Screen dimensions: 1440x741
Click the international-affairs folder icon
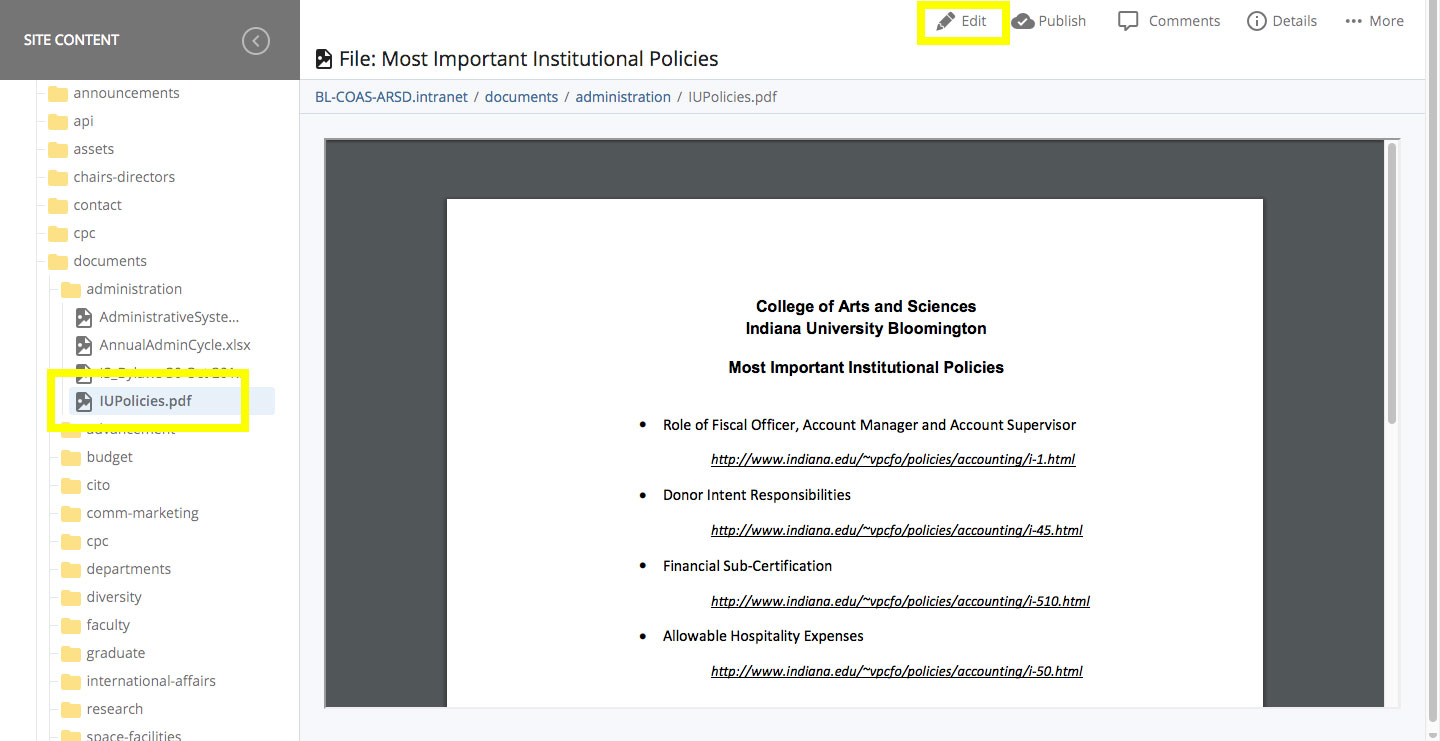[71, 681]
